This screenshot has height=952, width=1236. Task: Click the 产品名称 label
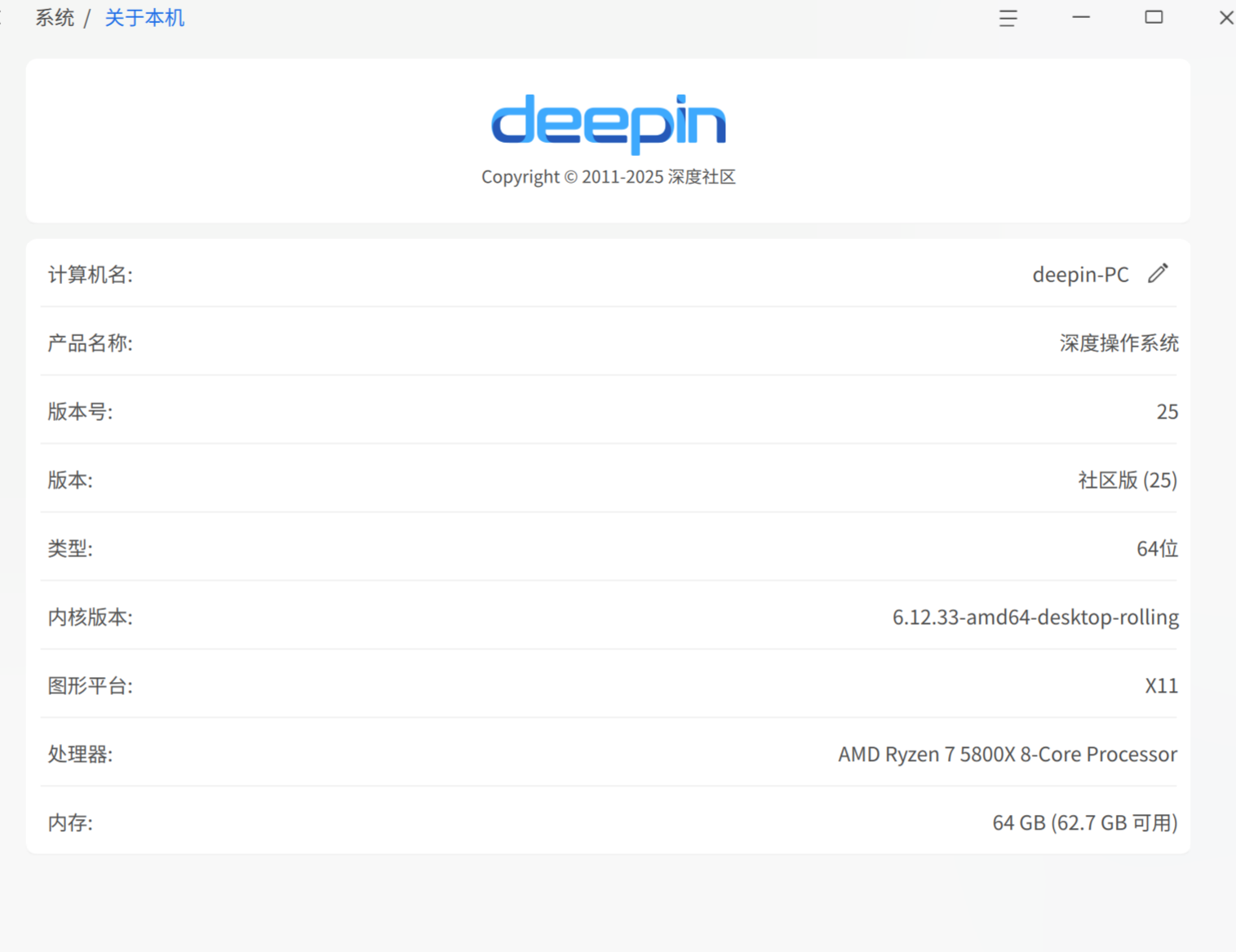90,343
